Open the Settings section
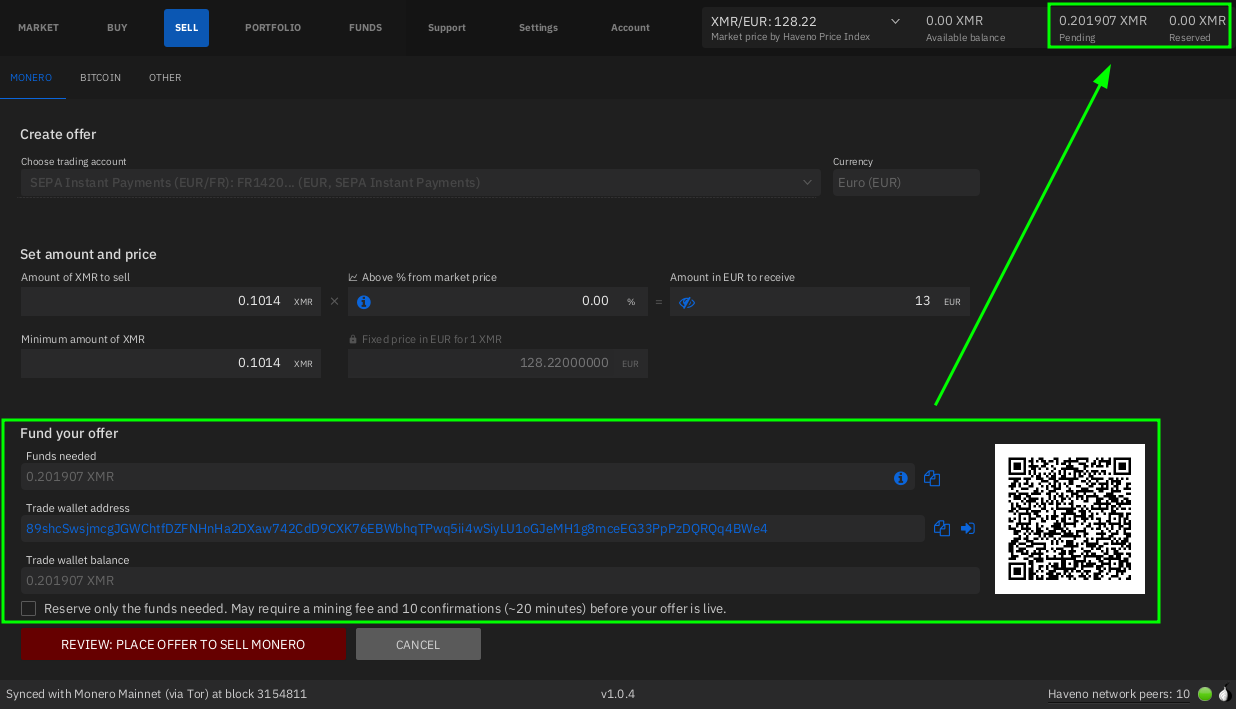The width and height of the screenshot is (1236, 709). [538, 28]
